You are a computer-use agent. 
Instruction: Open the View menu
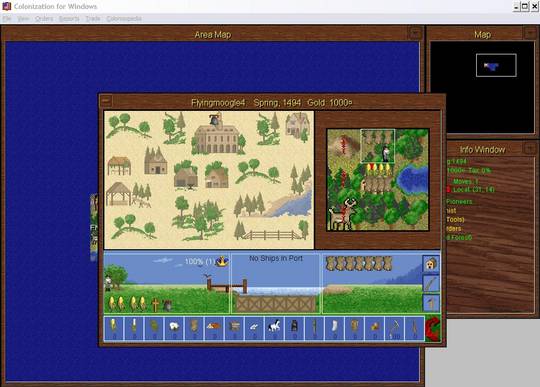click(x=23, y=19)
